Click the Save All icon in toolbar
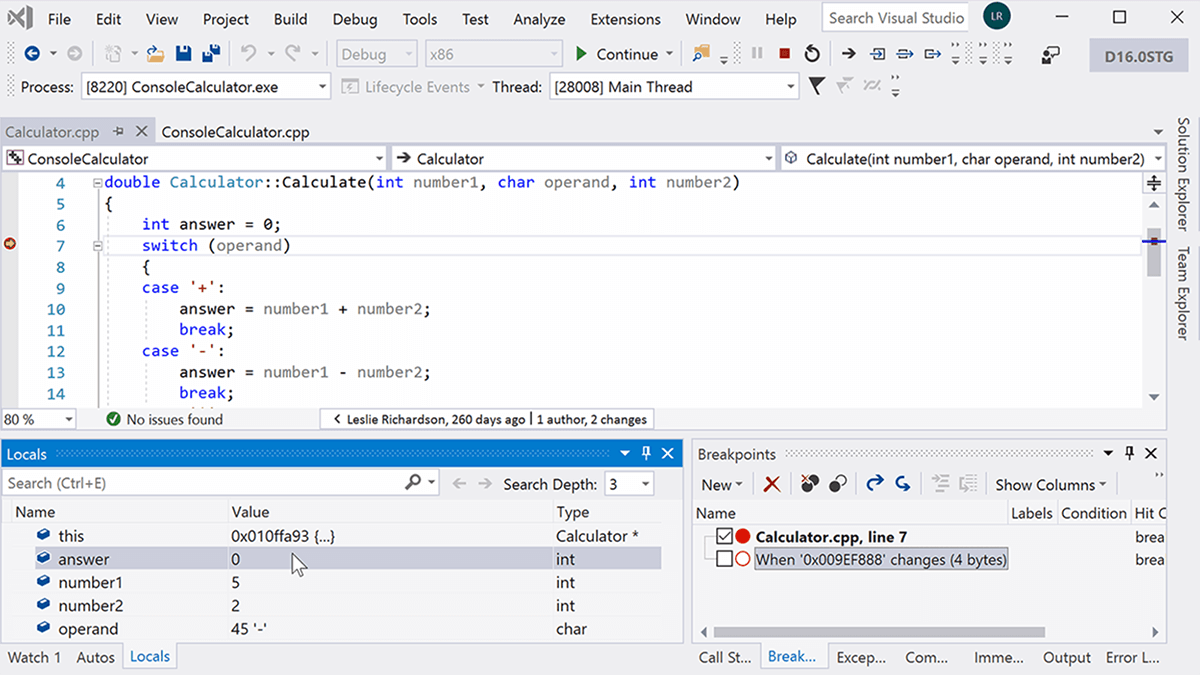 [211, 54]
